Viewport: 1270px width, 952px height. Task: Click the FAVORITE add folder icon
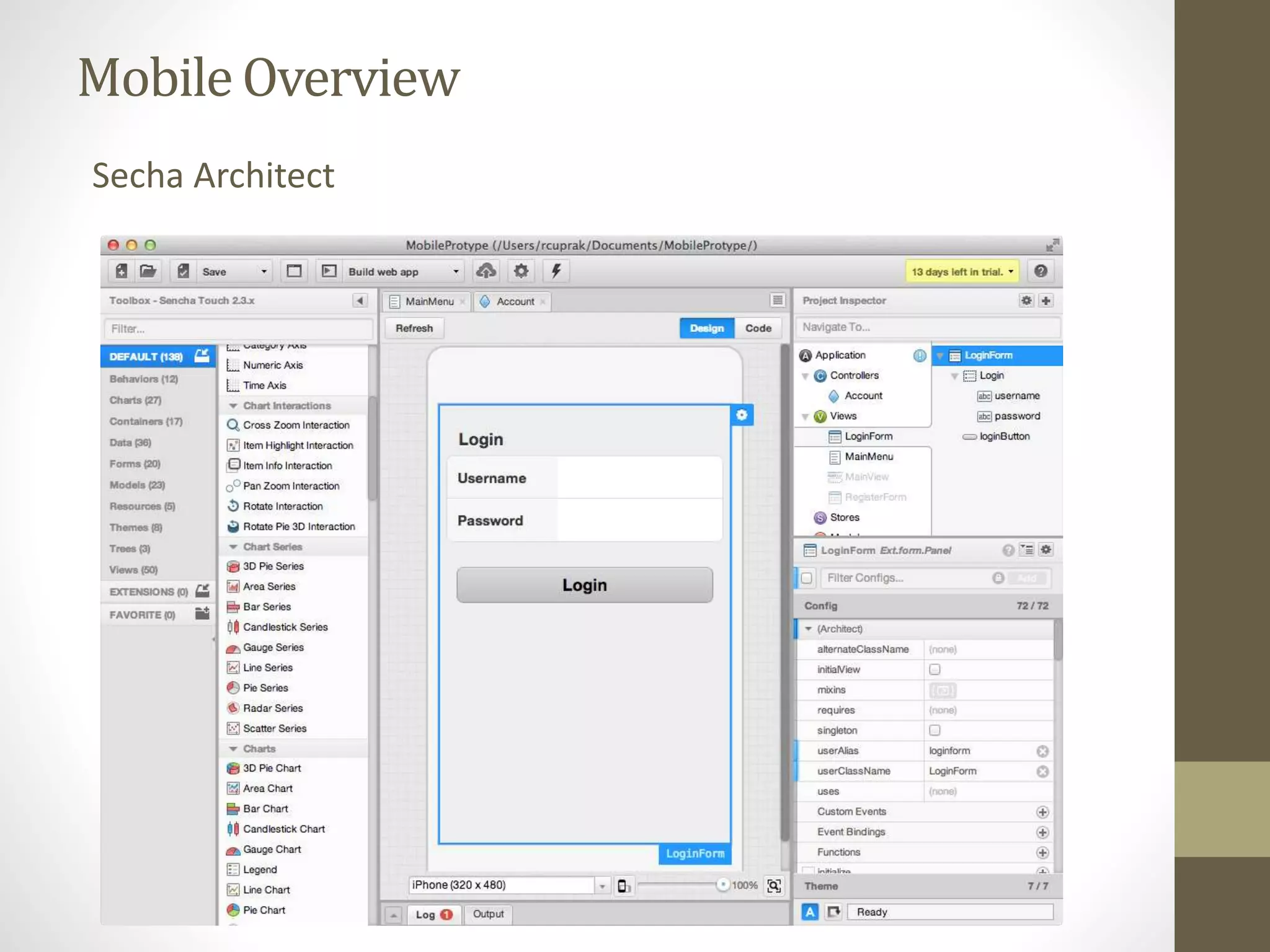coord(202,614)
